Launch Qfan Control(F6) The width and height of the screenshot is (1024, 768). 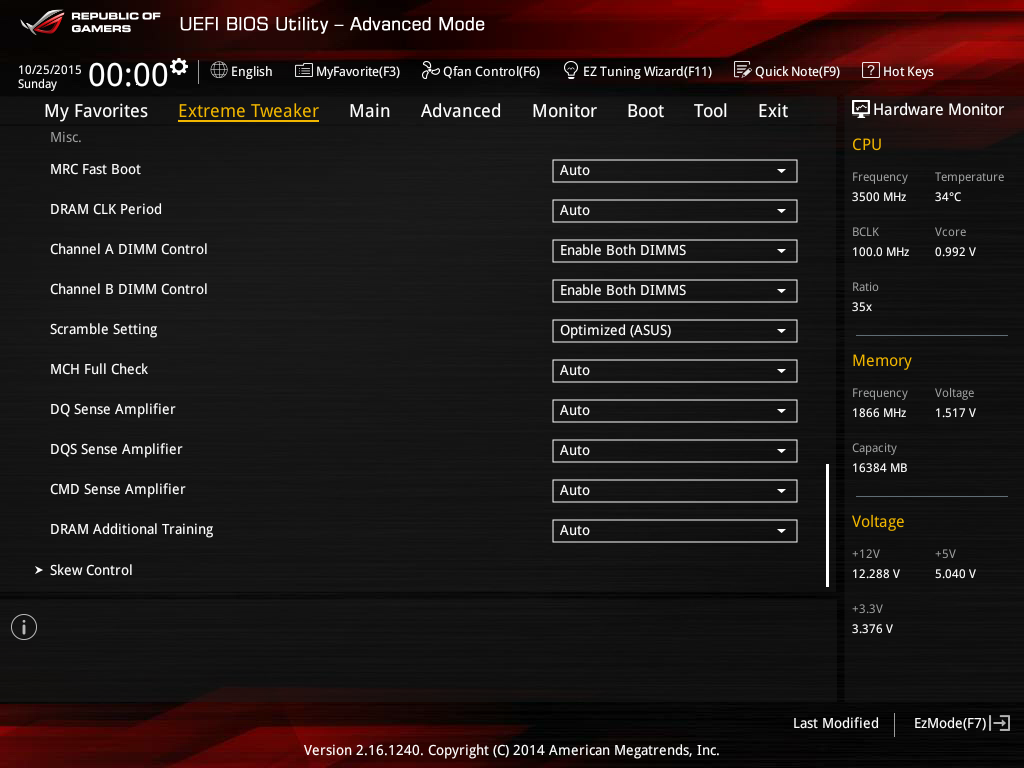[481, 71]
